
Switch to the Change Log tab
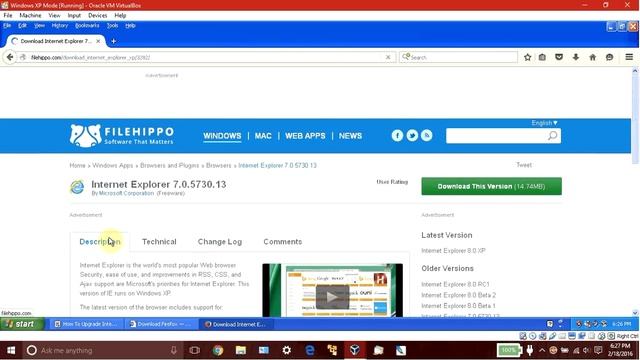(x=220, y=242)
